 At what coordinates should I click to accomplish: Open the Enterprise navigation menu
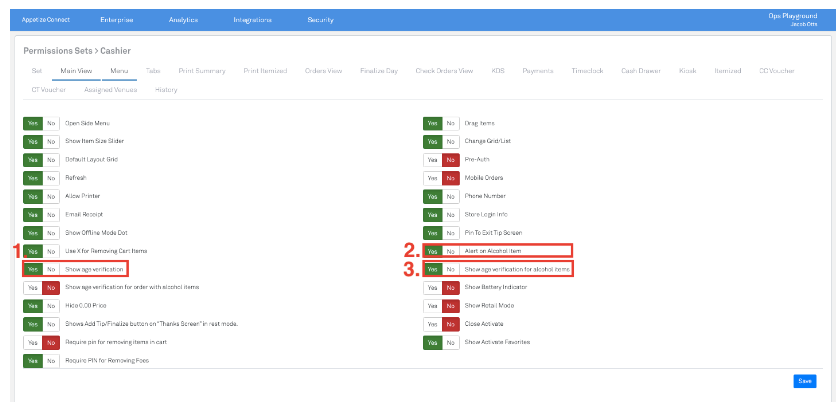coord(117,20)
